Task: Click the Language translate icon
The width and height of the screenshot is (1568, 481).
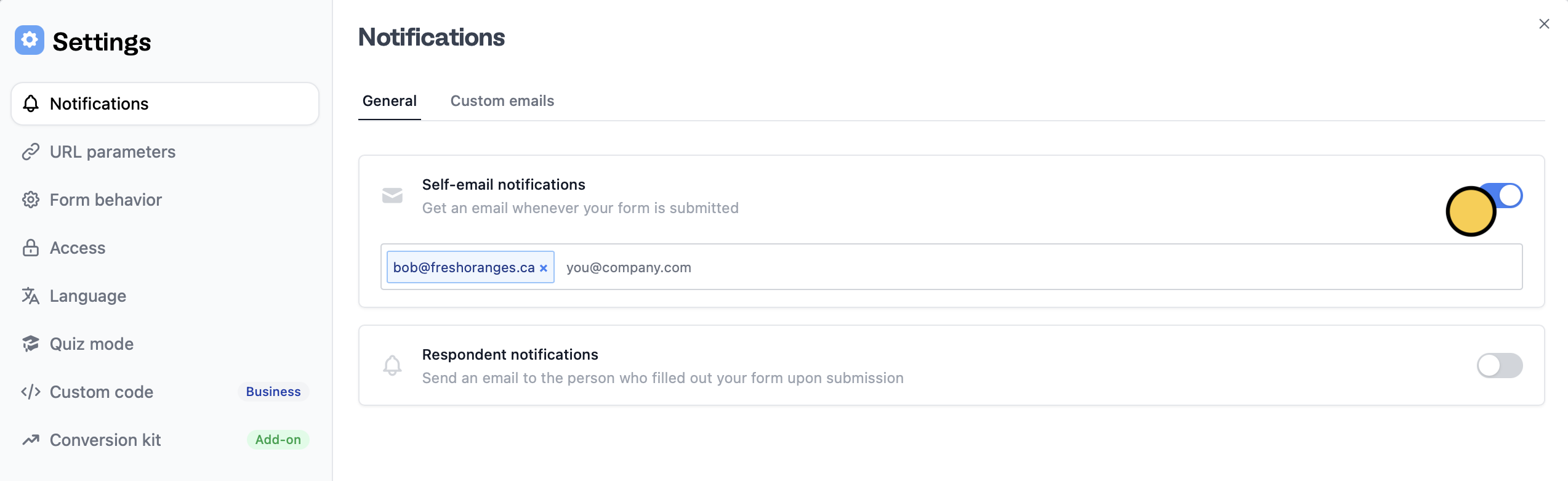Action: (x=31, y=296)
